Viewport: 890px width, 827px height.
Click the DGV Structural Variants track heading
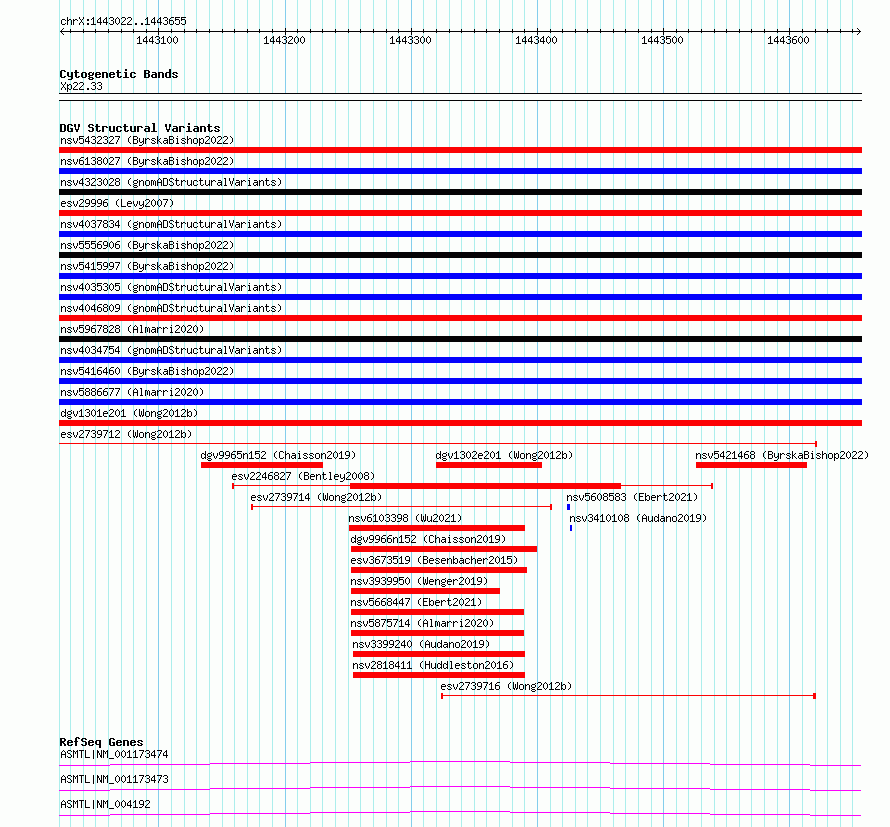tap(140, 128)
